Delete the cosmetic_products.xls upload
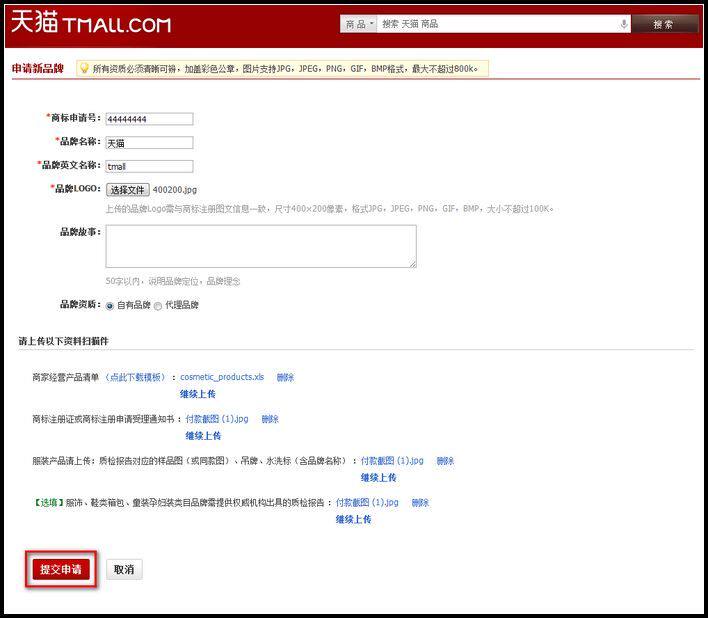708x618 pixels. click(x=285, y=377)
